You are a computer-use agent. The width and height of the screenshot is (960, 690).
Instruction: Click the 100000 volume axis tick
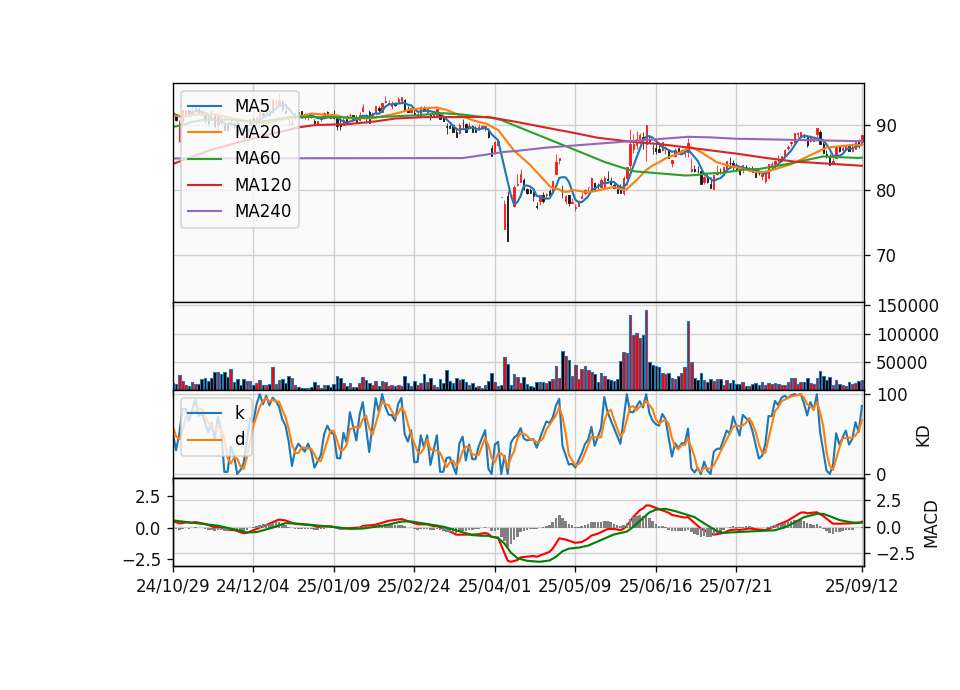(x=907, y=335)
